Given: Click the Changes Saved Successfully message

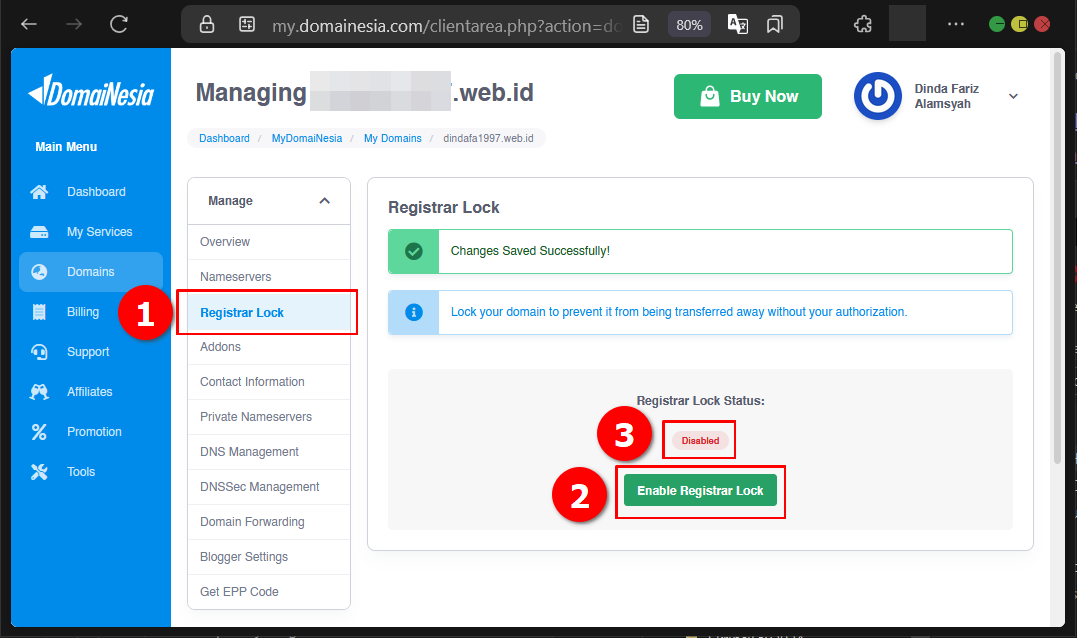Looking at the screenshot, I should click(x=530, y=251).
